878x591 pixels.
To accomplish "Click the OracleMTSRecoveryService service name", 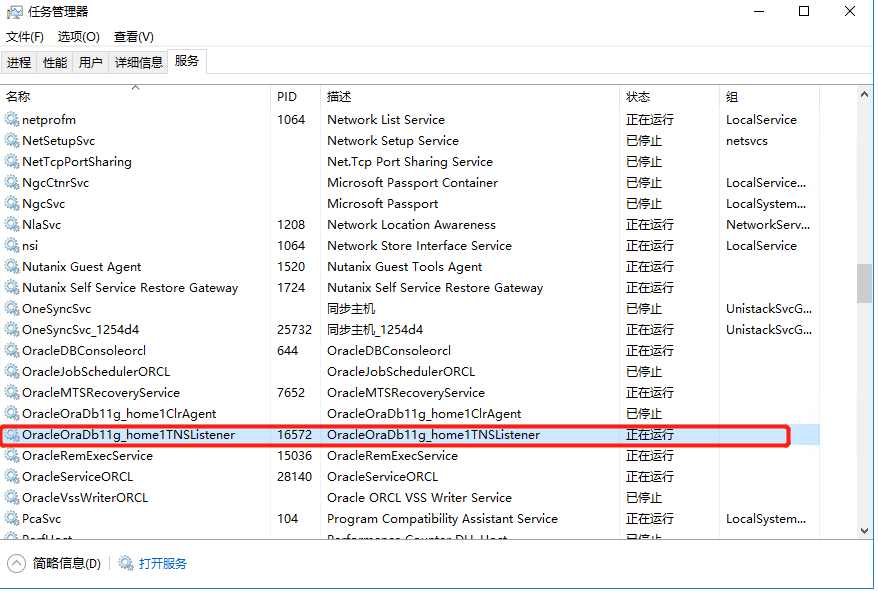I will click(101, 393).
